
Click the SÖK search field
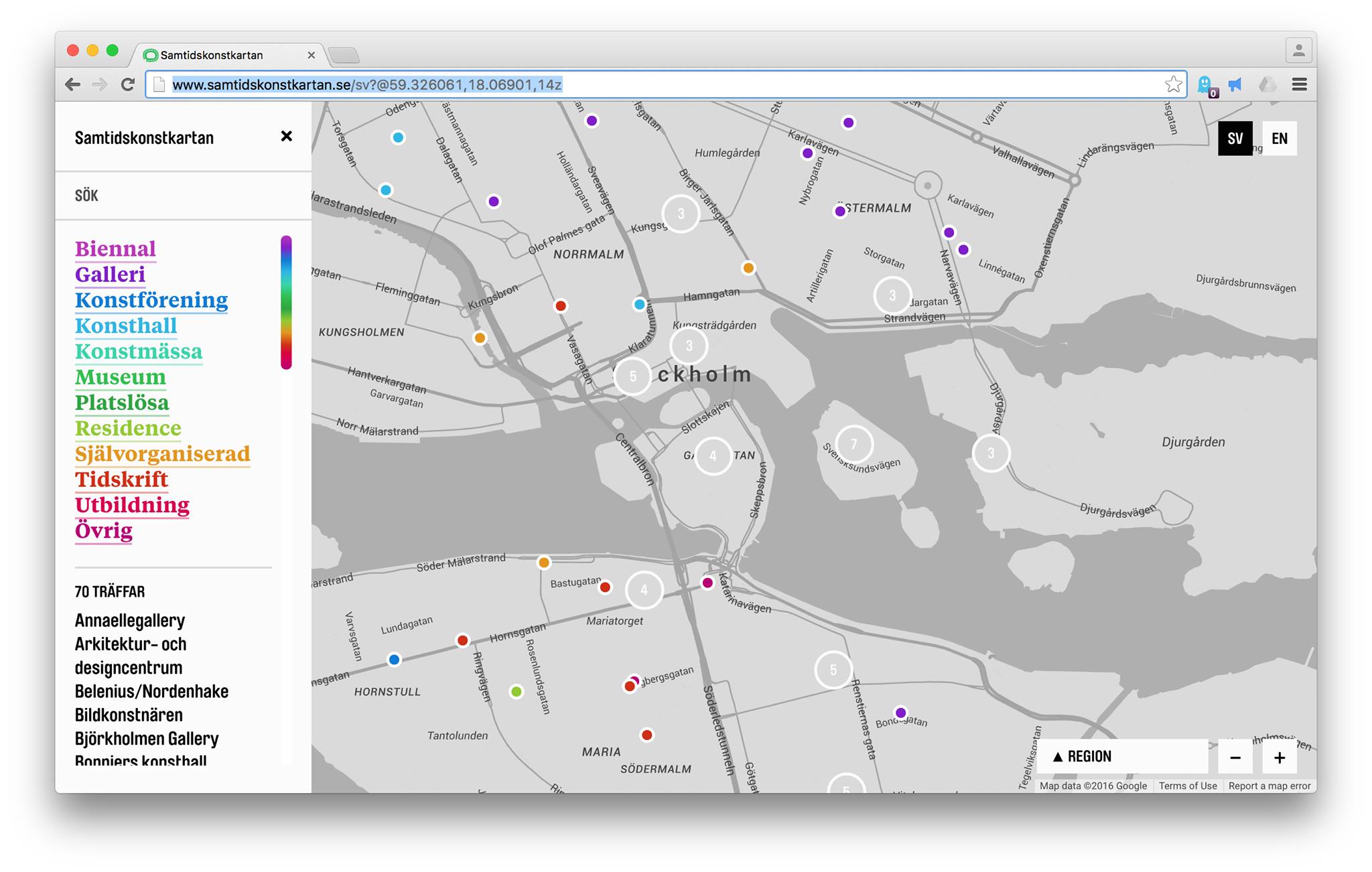(x=183, y=196)
